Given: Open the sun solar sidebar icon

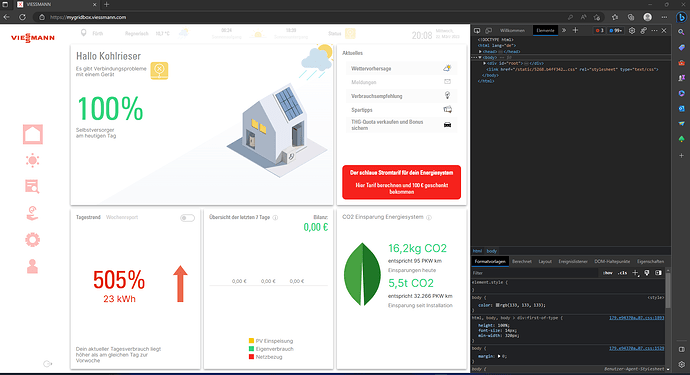Looking at the screenshot, I should tap(33, 161).
